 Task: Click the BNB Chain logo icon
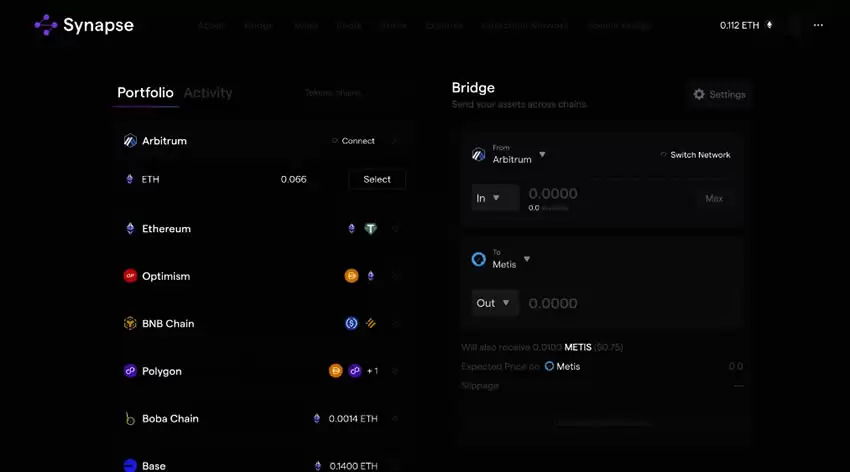click(130, 324)
